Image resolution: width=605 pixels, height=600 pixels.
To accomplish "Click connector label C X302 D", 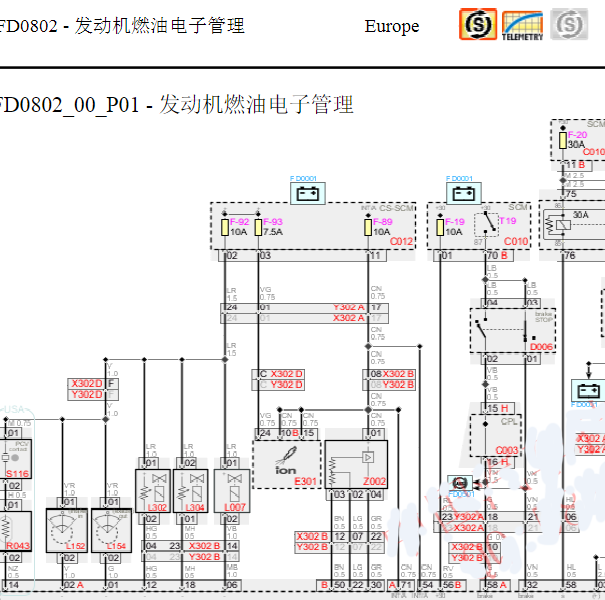I will (x=278, y=374).
